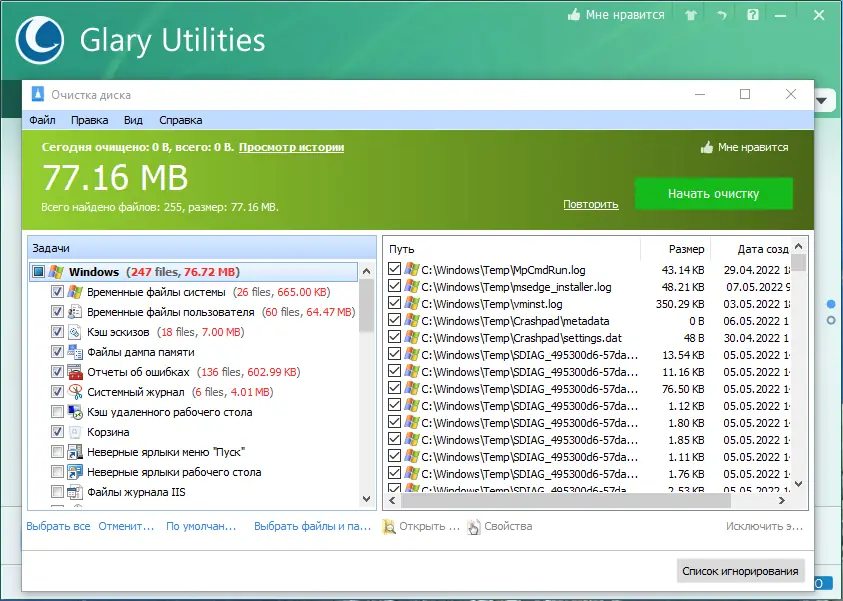The height and width of the screenshot is (601, 843).
Task: Click the Системный журнал icon
Action: tap(75, 392)
